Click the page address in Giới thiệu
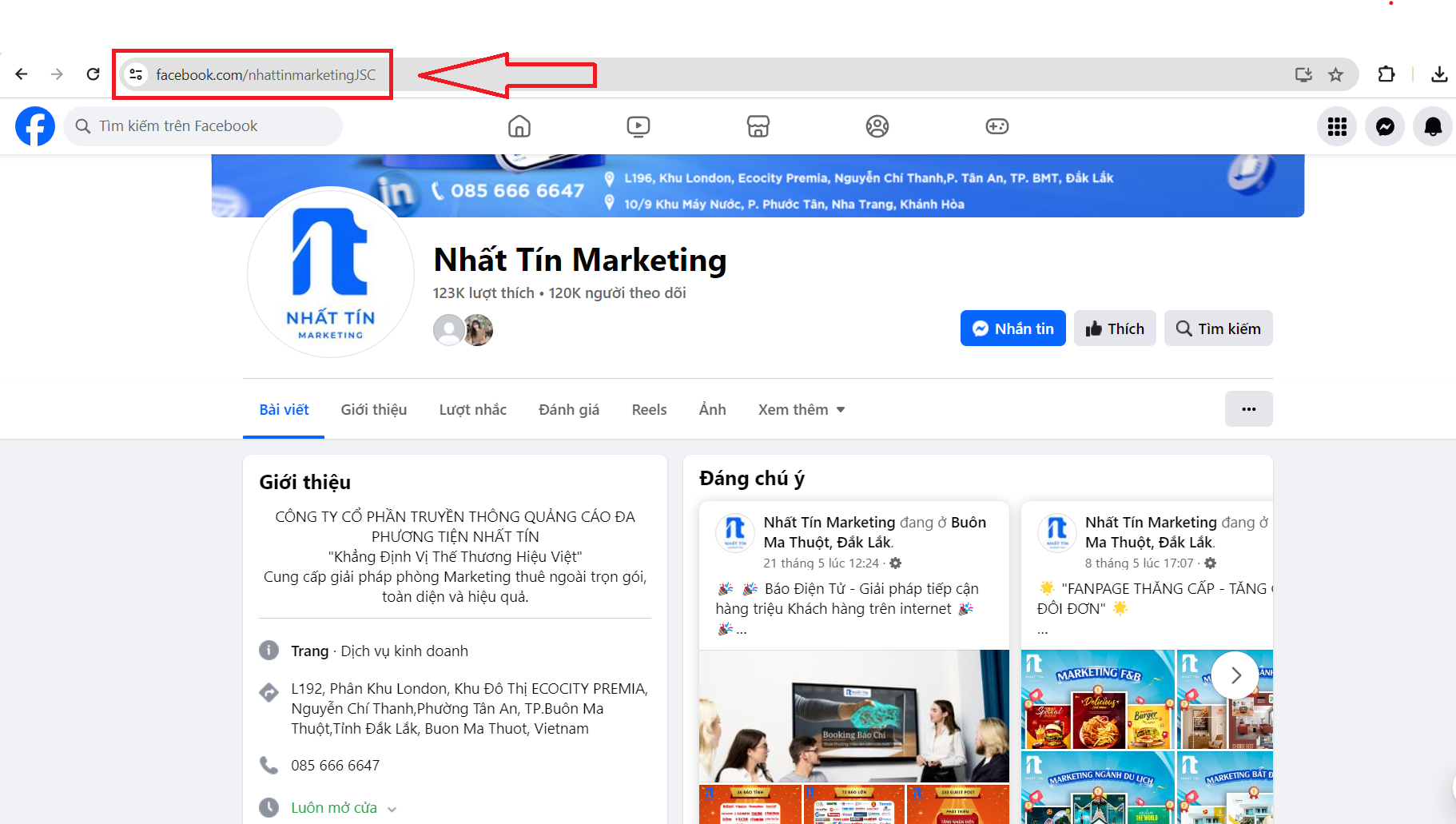This screenshot has width=1456, height=824. point(470,709)
